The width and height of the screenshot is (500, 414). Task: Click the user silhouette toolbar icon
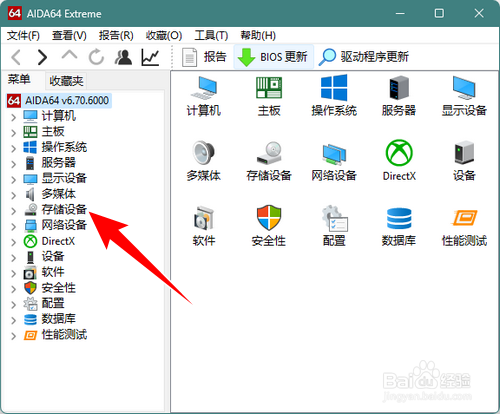tap(123, 57)
